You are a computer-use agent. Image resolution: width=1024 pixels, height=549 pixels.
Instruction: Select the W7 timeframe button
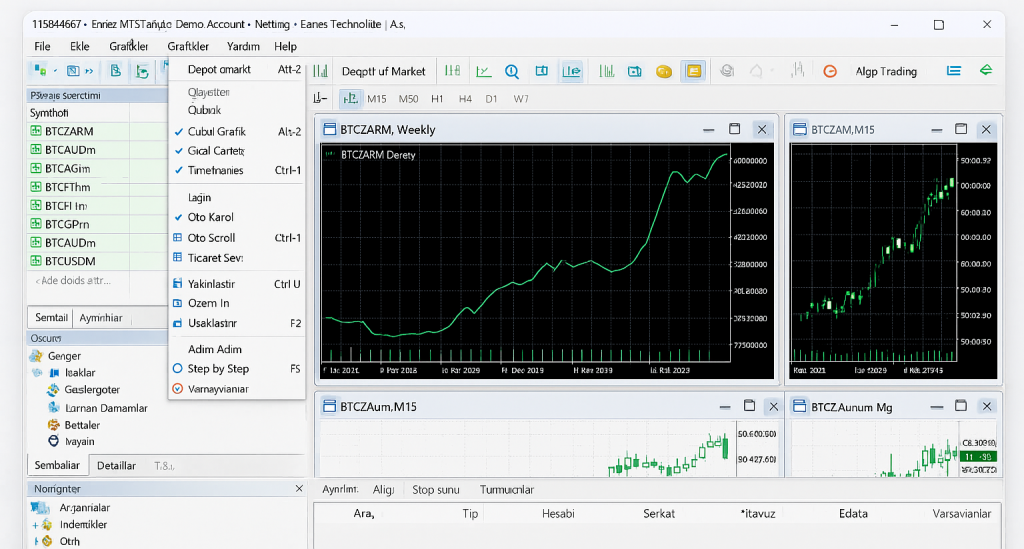click(x=520, y=99)
